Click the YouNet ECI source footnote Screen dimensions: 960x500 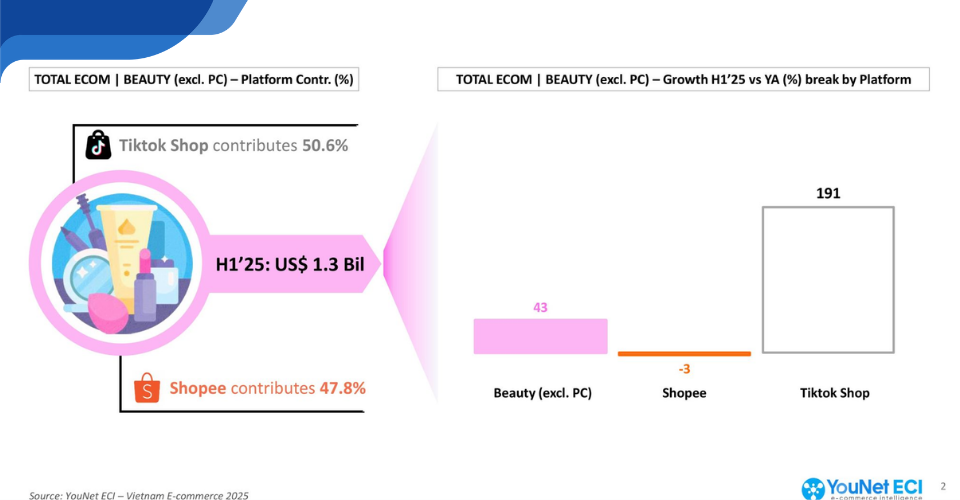pos(138,495)
